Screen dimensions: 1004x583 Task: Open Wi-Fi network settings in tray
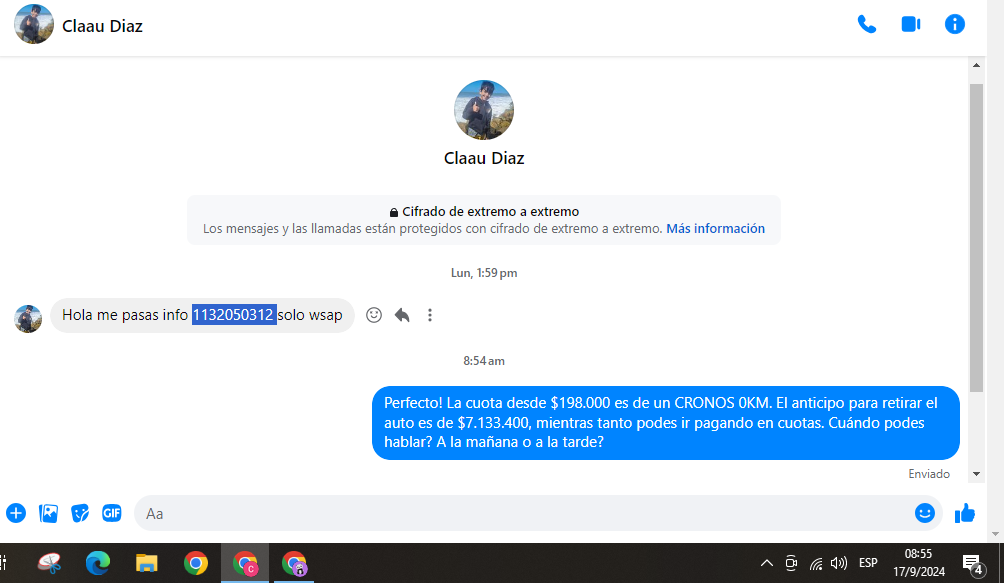[x=816, y=563]
